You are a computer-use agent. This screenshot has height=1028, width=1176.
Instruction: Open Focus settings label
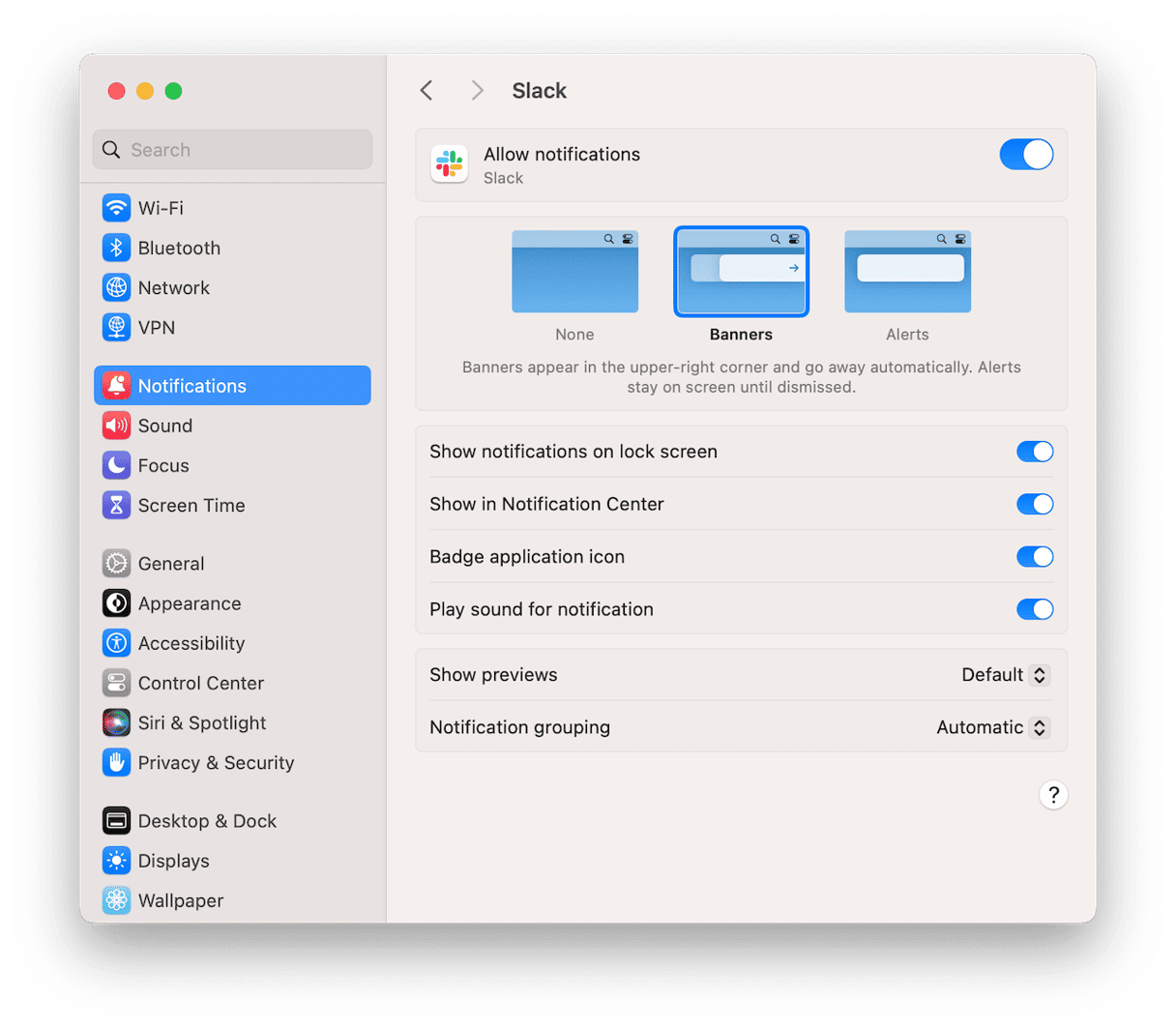[x=163, y=465]
